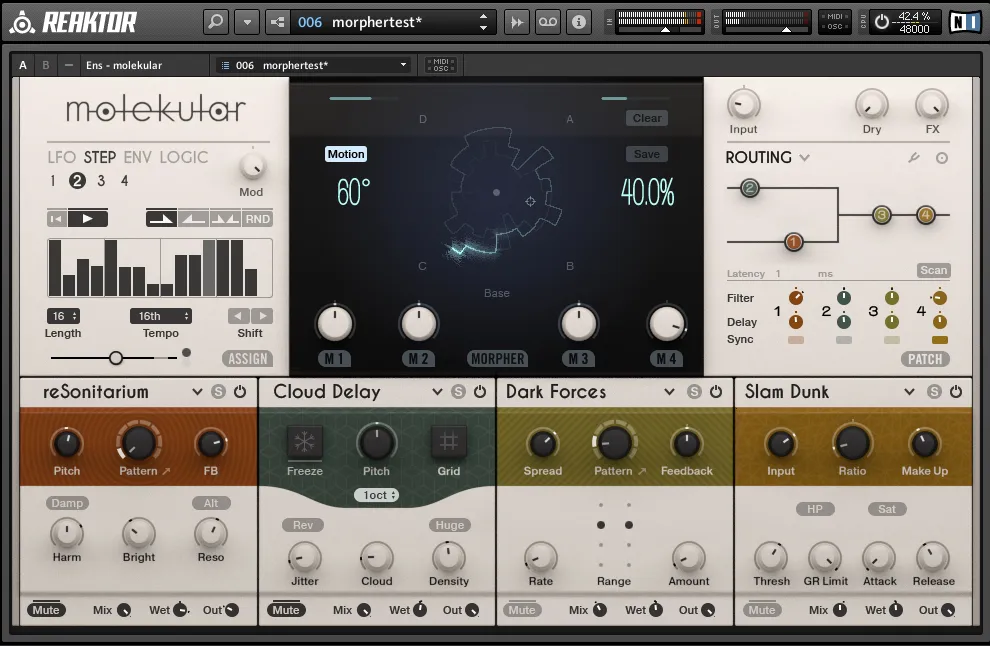Shift the step pattern right
This screenshot has height=646, width=990.
pyautogui.click(x=262, y=316)
